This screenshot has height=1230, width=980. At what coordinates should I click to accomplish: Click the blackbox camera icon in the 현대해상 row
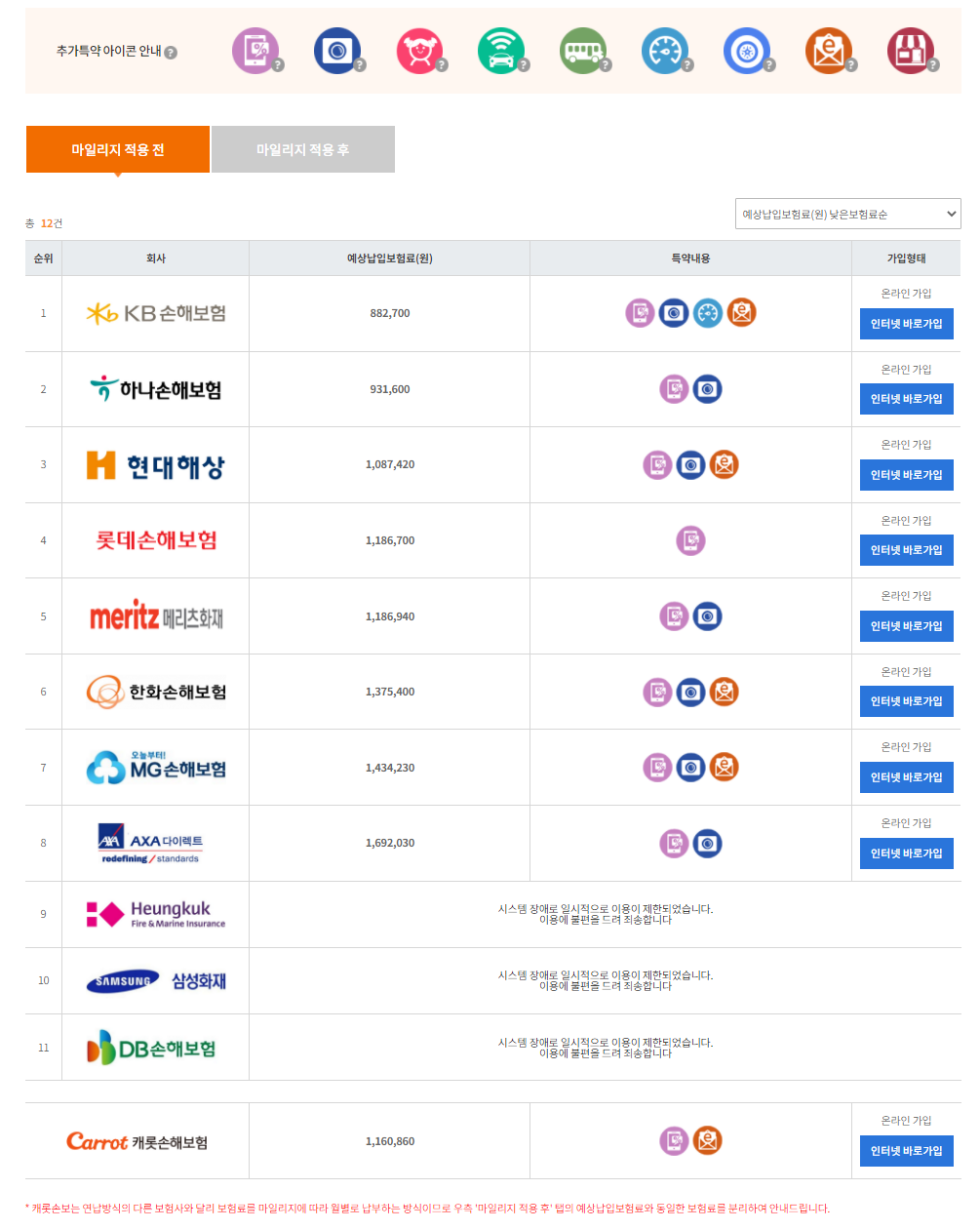pos(690,464)
